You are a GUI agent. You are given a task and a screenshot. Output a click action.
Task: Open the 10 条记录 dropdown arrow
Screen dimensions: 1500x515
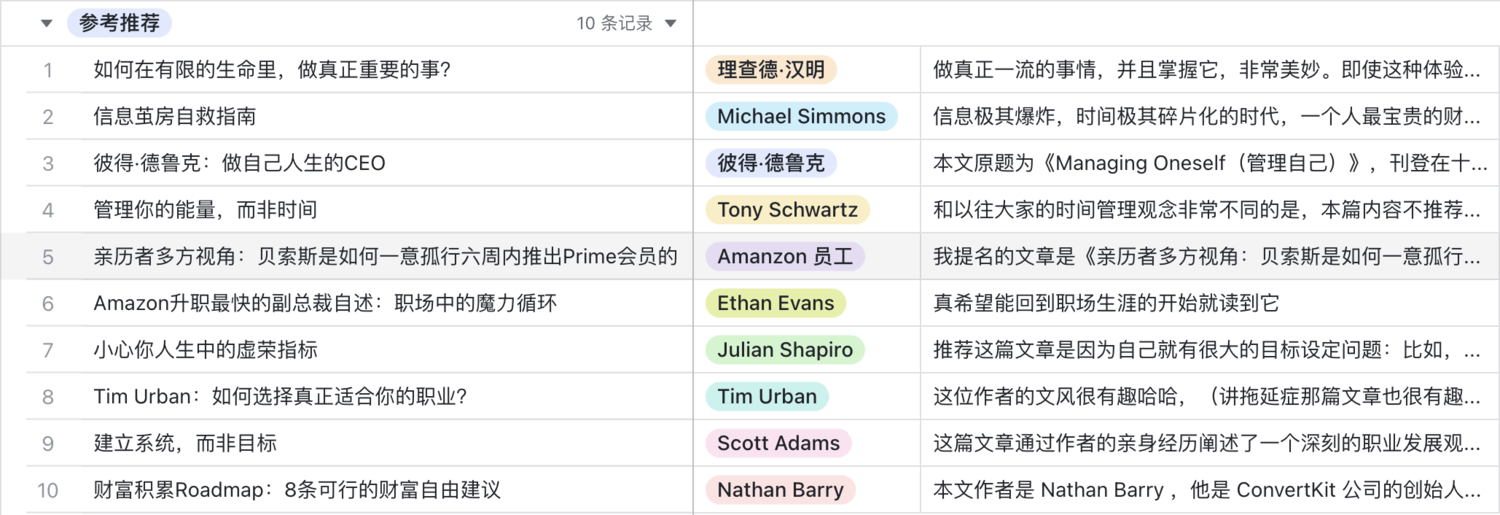671,24
